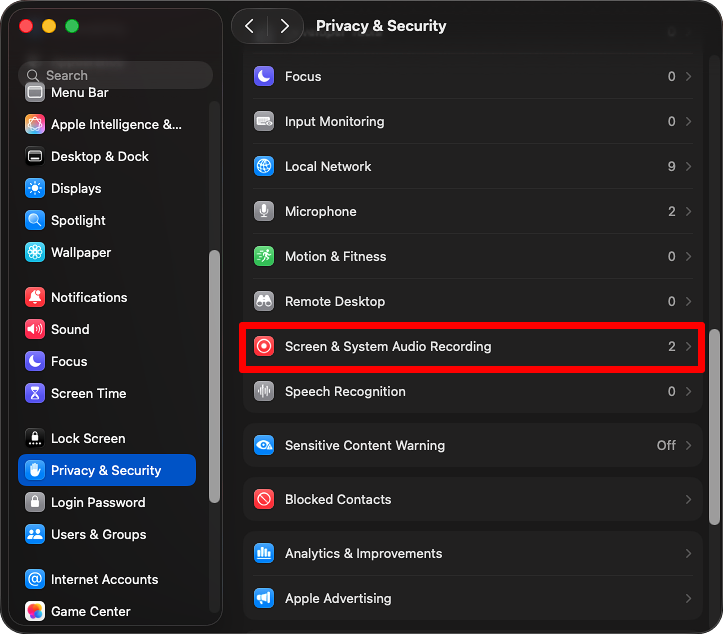Click the Notifications bell icon in sidebar
The height and width of the screenshot is (634, 723).
[35, 297]
